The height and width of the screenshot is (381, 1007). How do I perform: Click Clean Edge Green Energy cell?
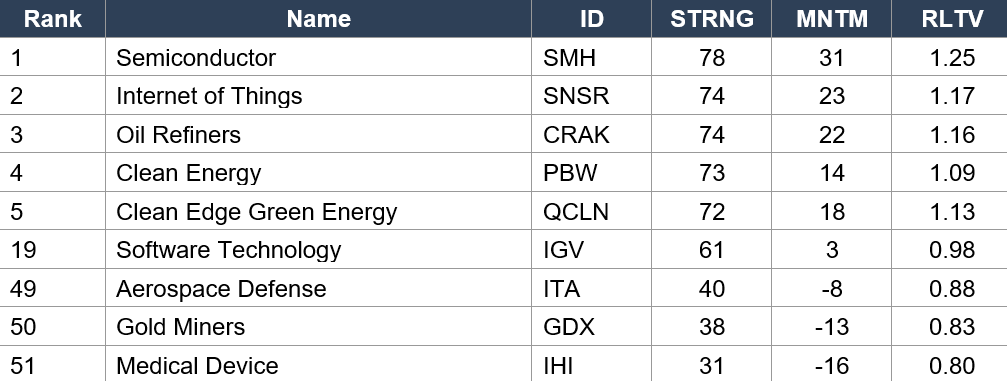(x=319, y=211)
